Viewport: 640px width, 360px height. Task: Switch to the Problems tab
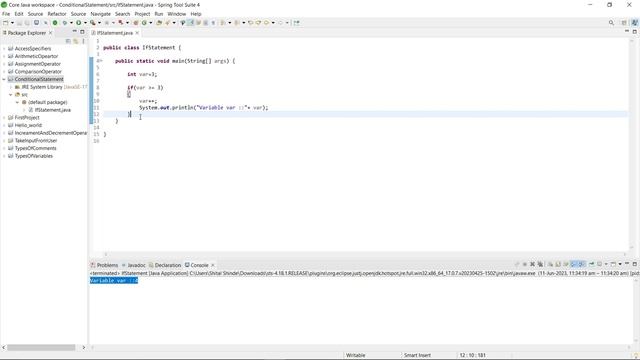coord(104,265)
